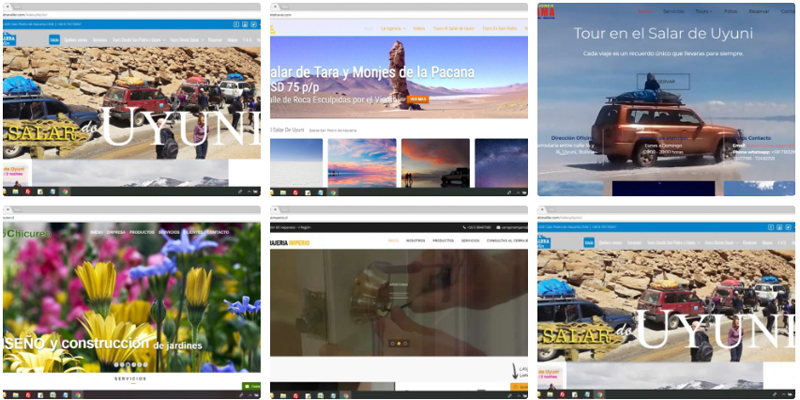
Task: Click blue app icon in Imperio window taskbar
Action: click(333, 395)
